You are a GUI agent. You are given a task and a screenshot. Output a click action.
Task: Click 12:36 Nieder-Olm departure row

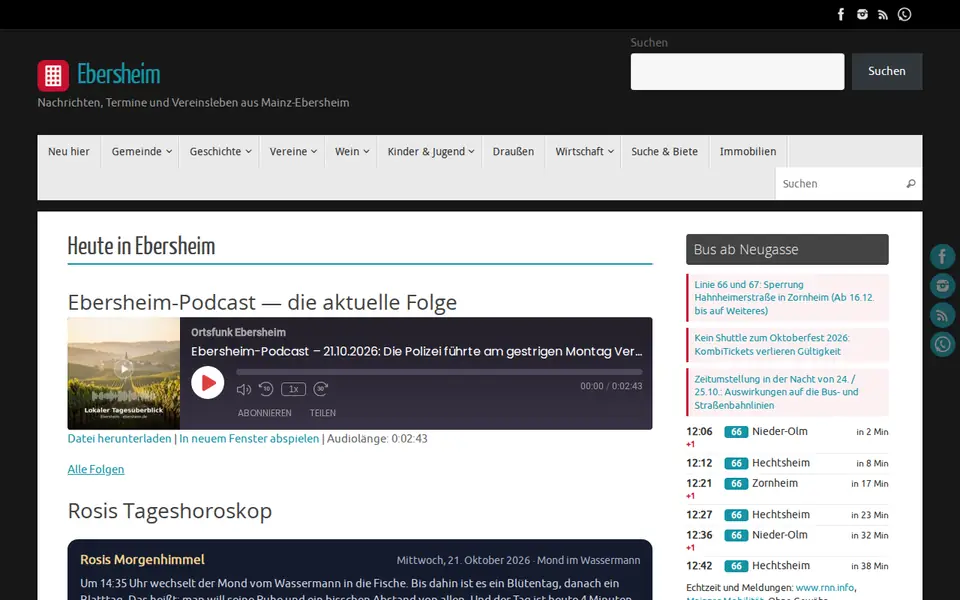pyautogui.click(x=787, y=539)
